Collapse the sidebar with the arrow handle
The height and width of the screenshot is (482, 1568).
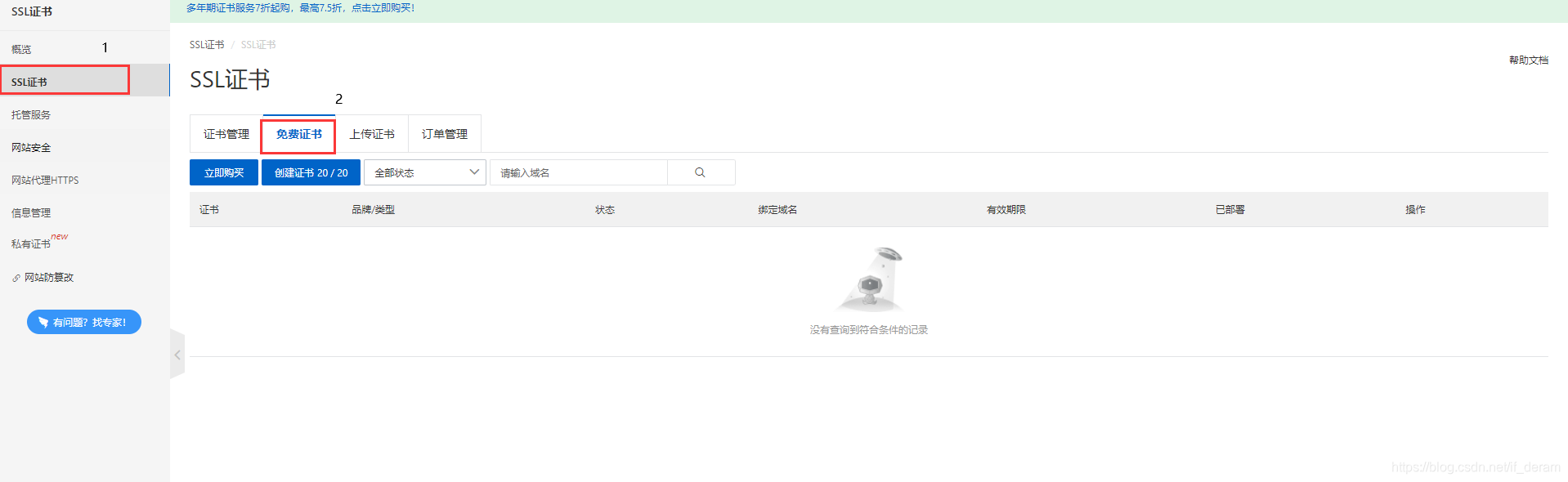click(x=177, y=355)
